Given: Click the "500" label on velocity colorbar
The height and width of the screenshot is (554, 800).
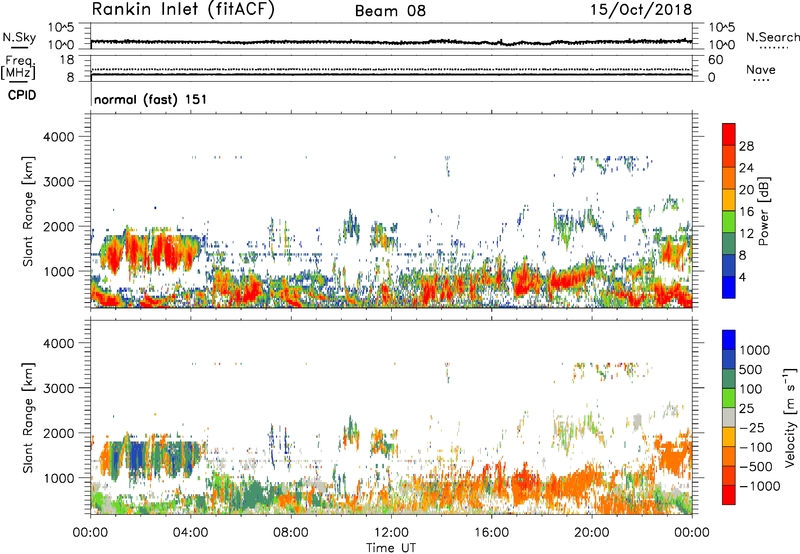Looking at the screenshot, I should point(751,370).
